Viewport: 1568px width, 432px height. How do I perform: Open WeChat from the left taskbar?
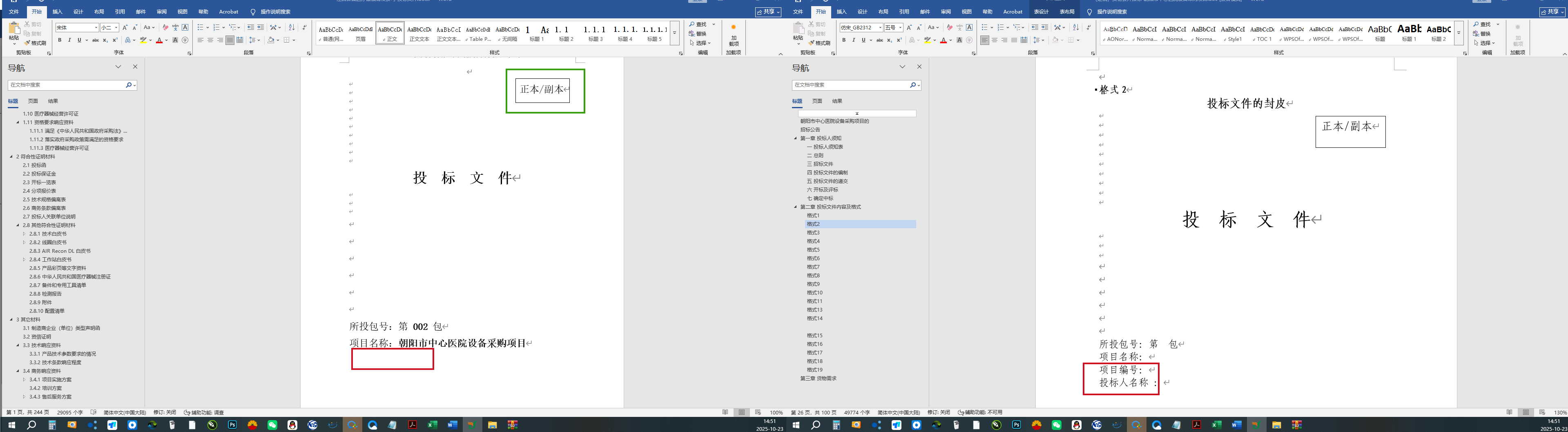[272, 425]
